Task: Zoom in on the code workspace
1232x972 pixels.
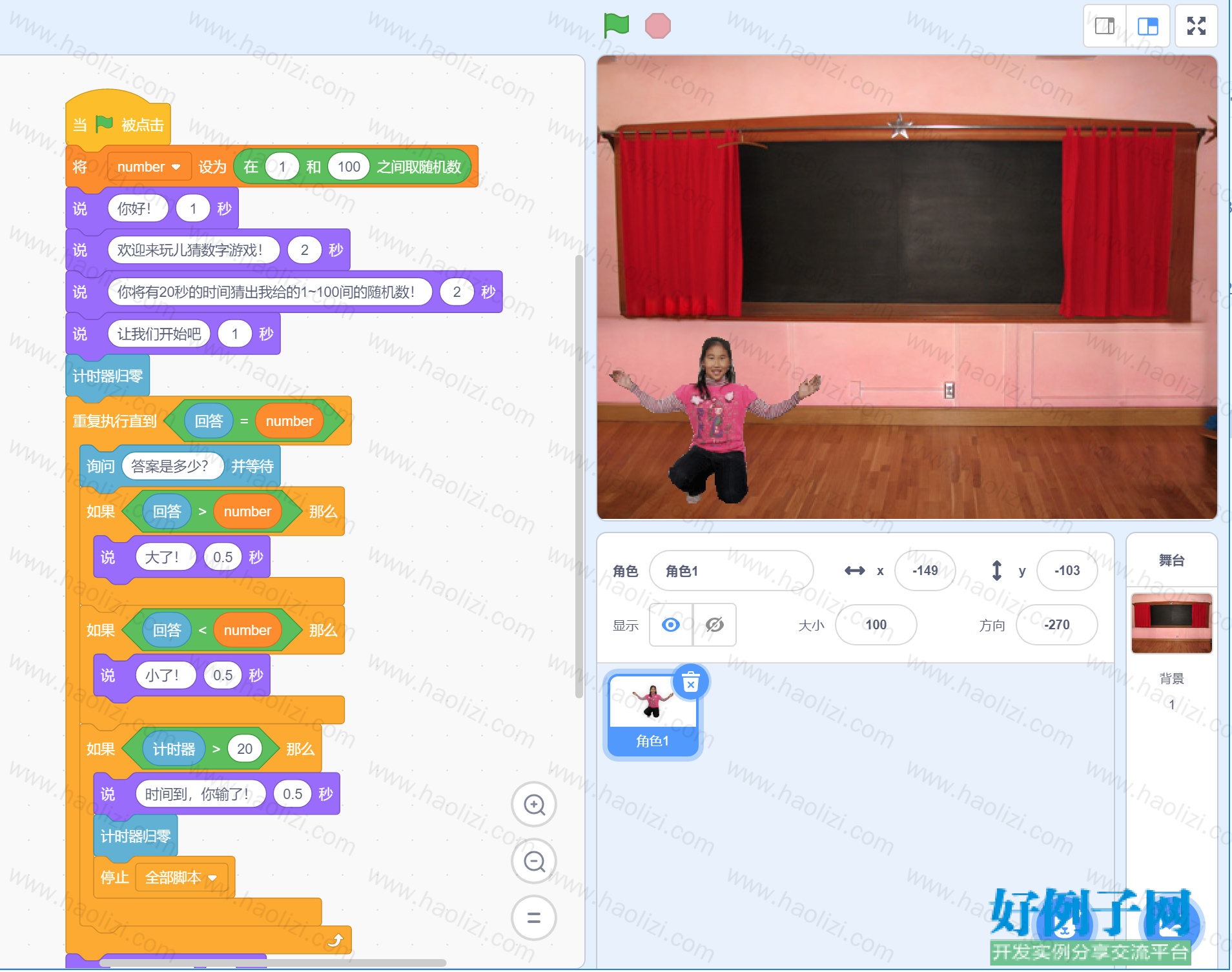Action: pos(534,805)
